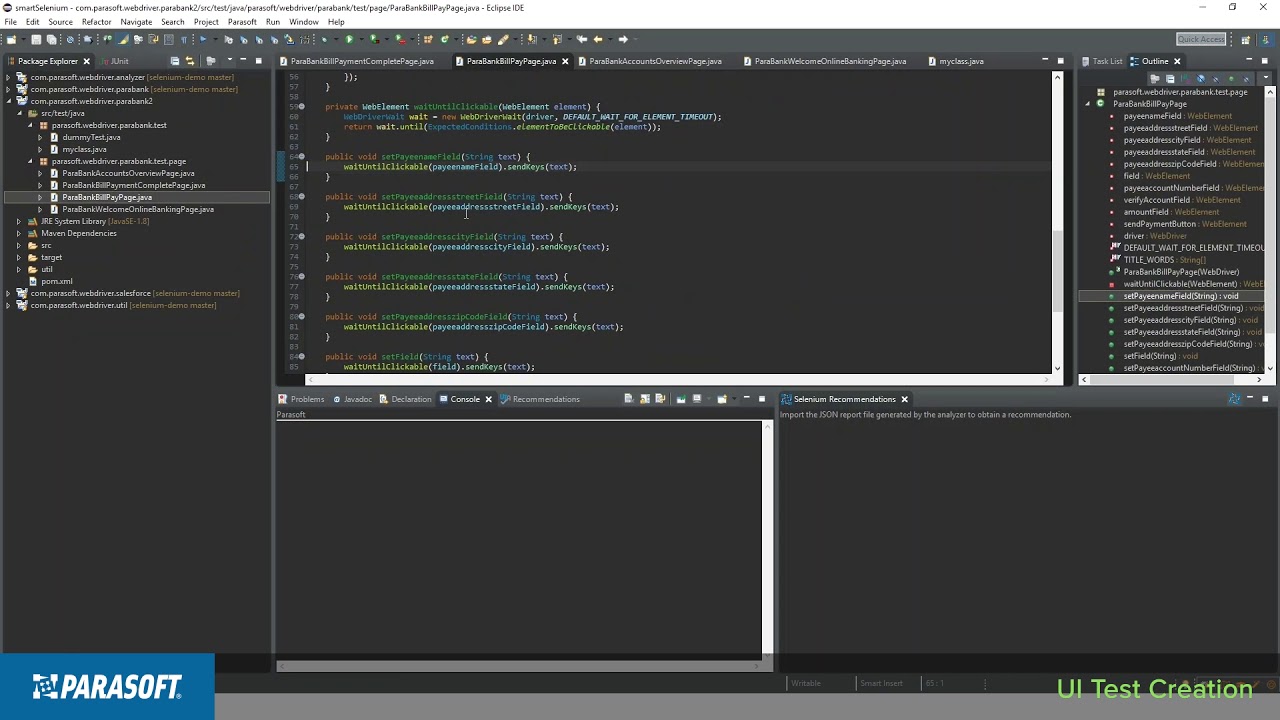1280x720 pixels.
Task: Expand Maven Dependencies node
Action: (x=19, y=233)
